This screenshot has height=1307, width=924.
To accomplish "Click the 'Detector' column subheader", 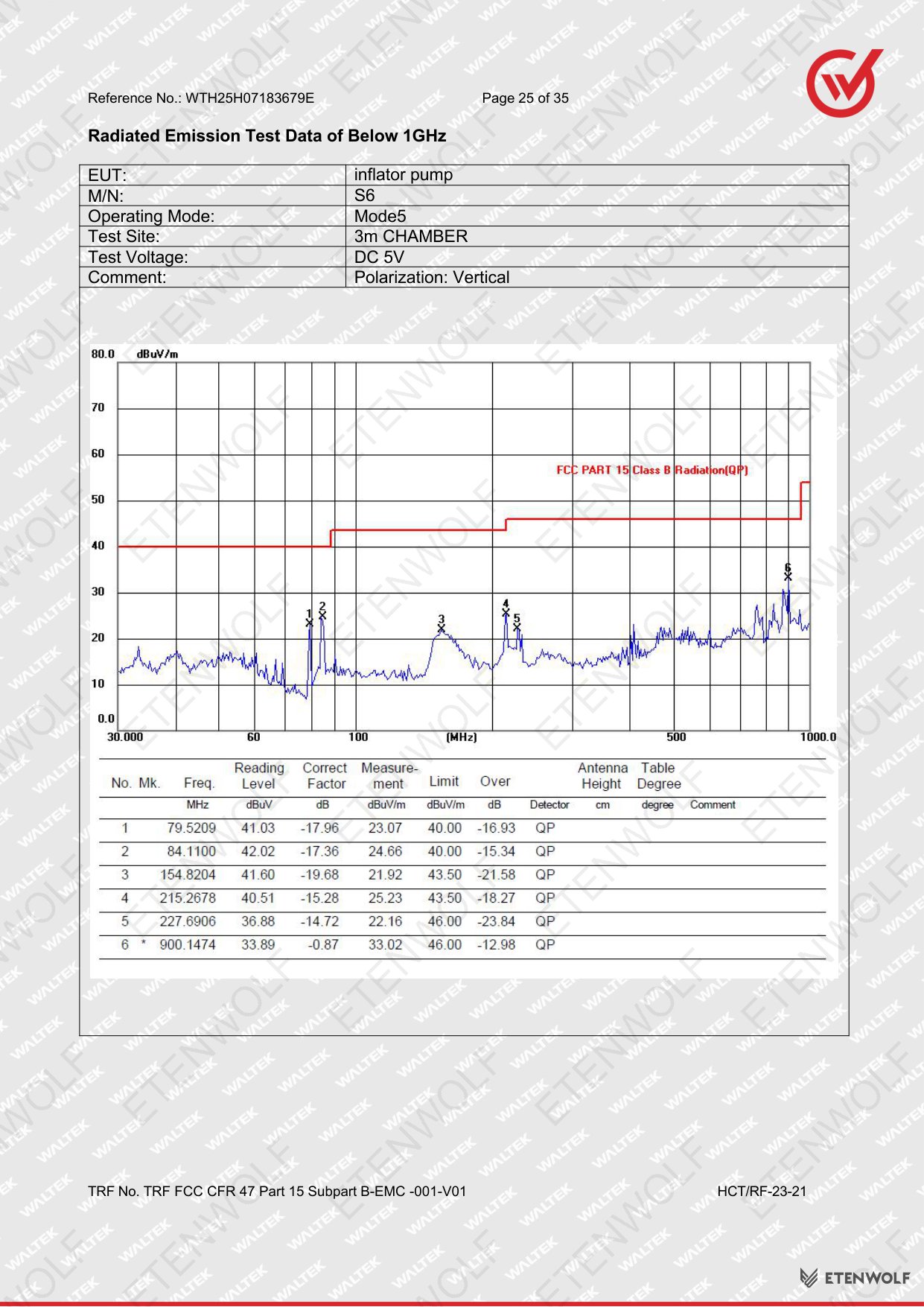I will coord(549,805).
